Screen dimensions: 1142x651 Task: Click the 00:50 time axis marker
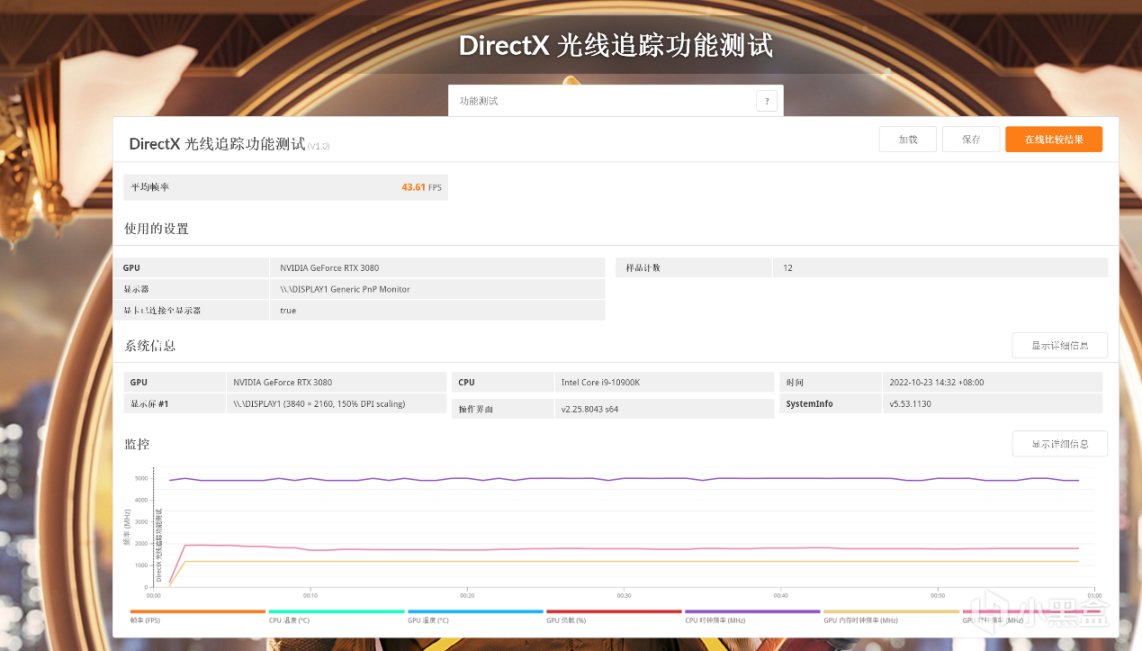(938, 595)
